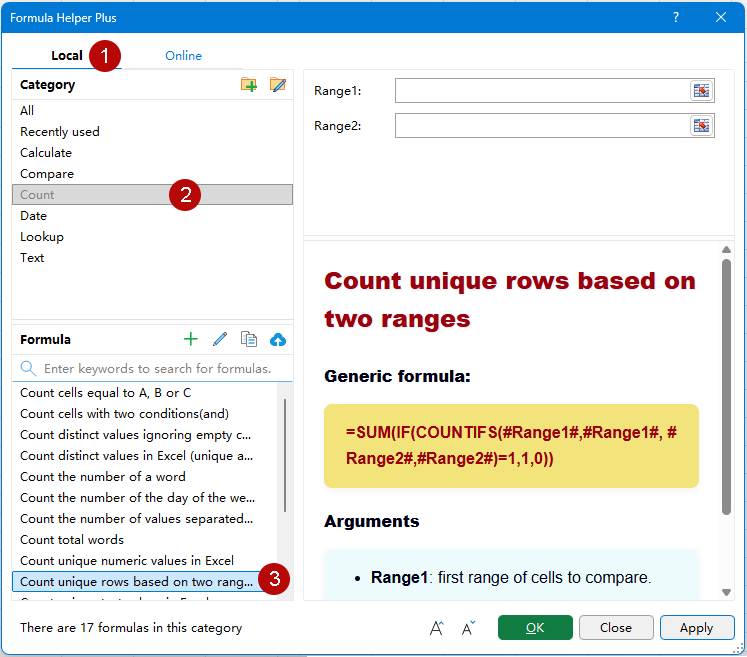
Task: Select 'Count the number of values separated...'
Action: click(x=145, y=518)
